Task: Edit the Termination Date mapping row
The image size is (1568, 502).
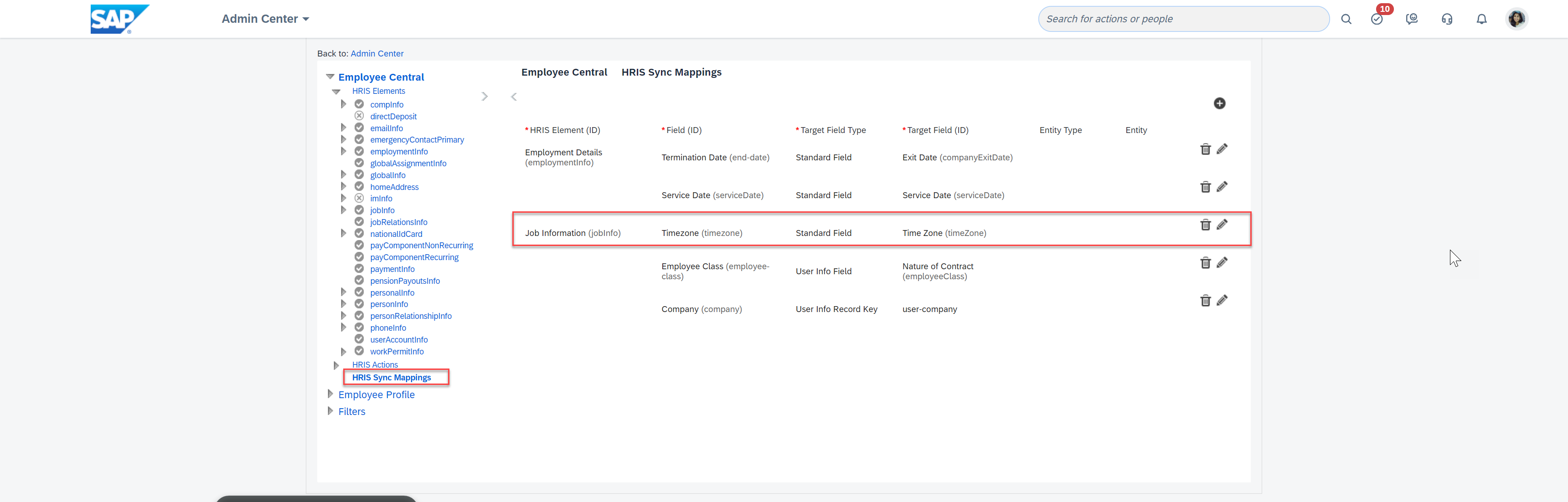Action: 1222,149
